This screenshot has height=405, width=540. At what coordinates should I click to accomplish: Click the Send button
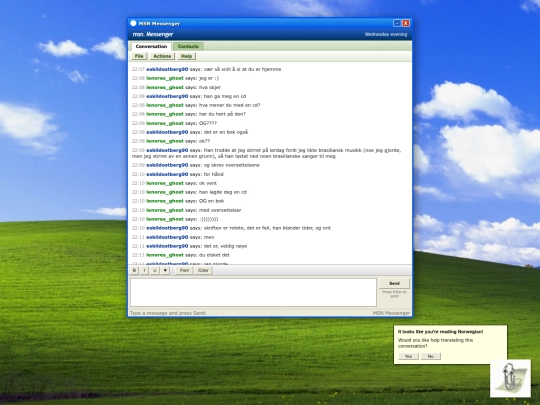[x=394, y=283]
